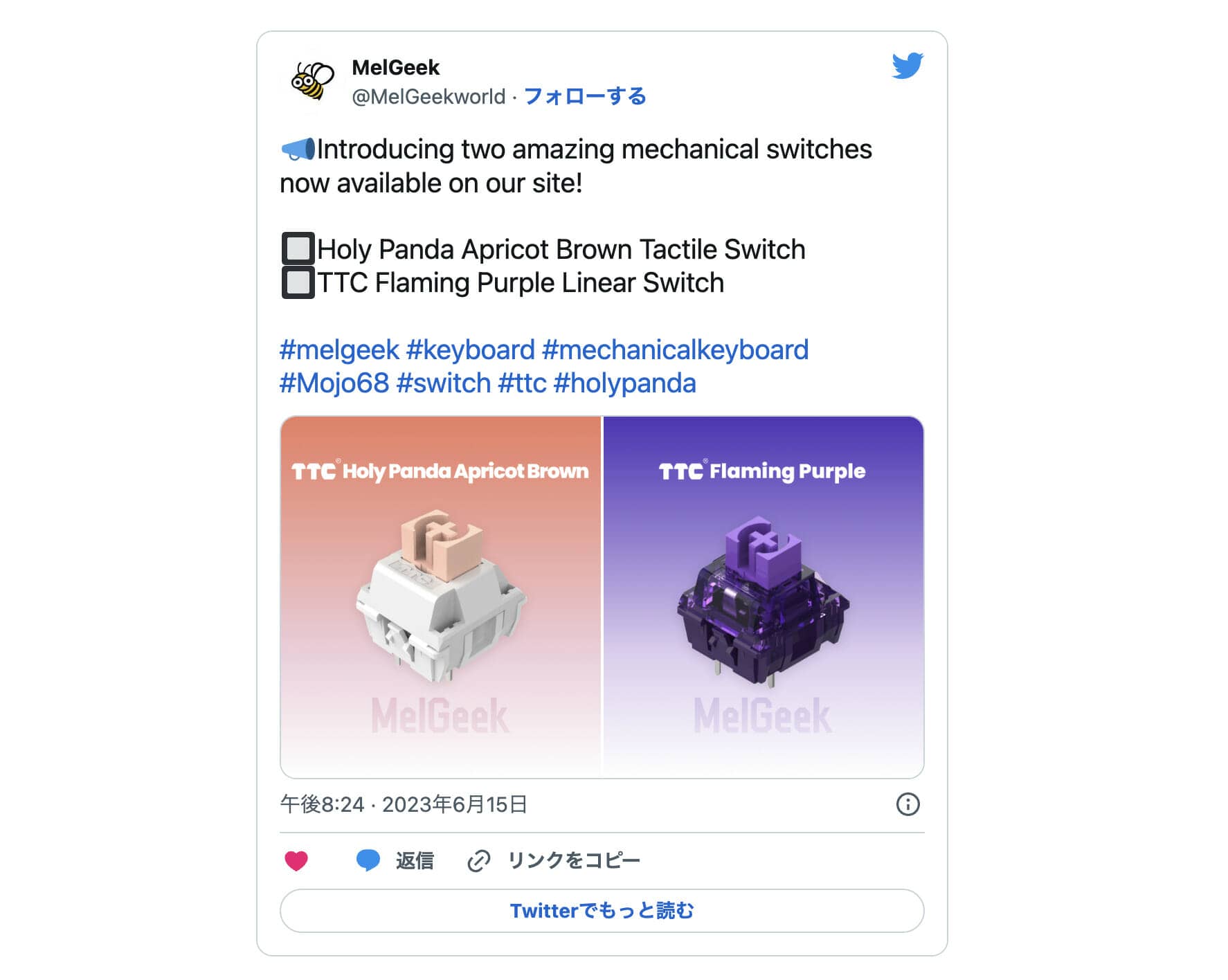
Task: Open the MelGeek bee avatar
Action: point(312,82)
